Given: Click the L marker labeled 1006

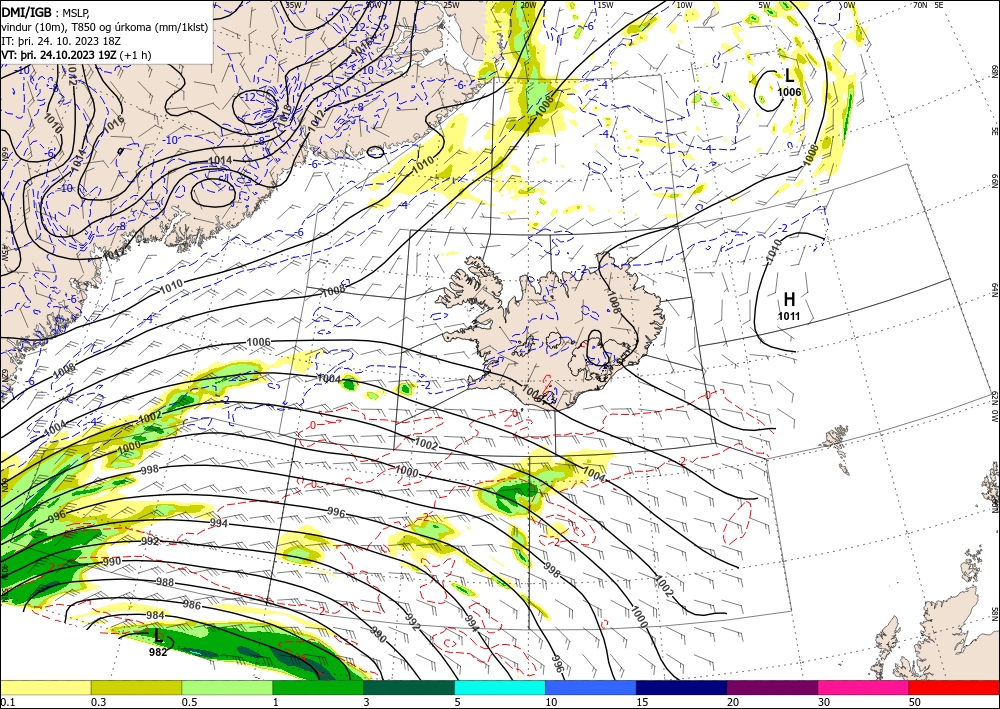Looking at the screenshot, I should (x=789, y=77).
